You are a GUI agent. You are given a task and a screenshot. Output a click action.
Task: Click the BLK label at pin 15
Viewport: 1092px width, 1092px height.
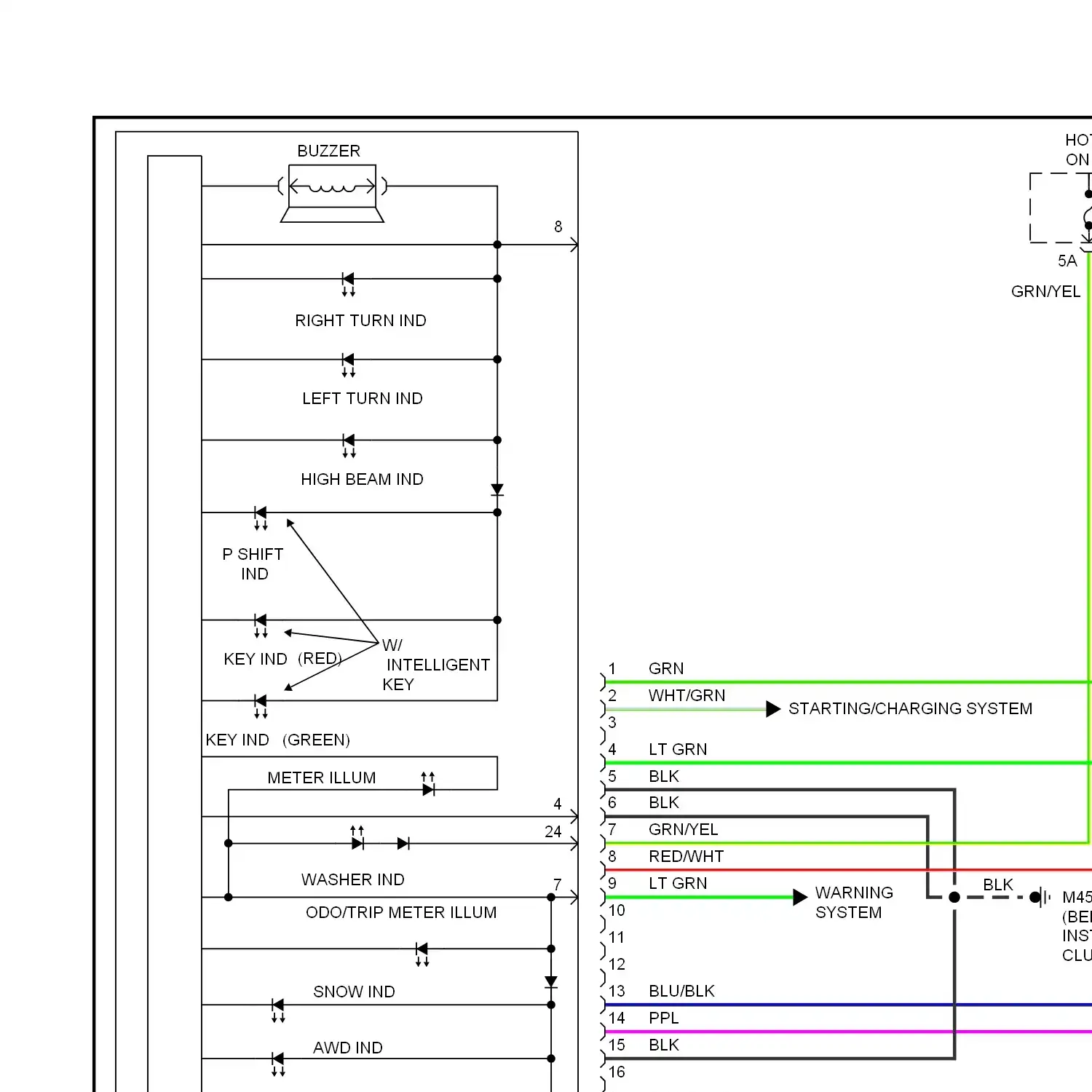664,1045
